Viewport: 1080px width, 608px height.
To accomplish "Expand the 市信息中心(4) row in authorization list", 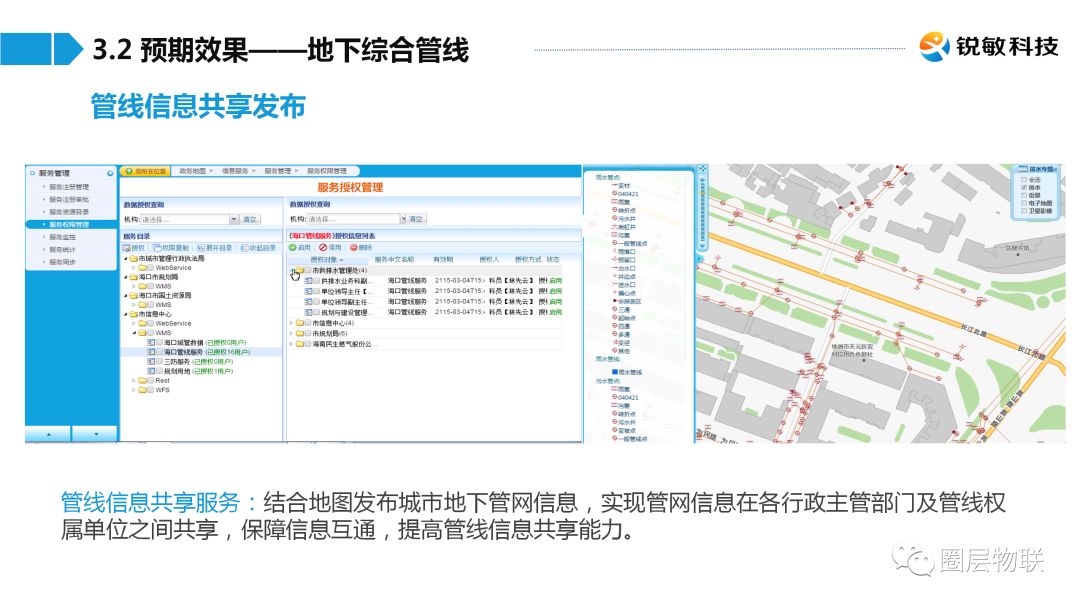I will coord(291,323).
